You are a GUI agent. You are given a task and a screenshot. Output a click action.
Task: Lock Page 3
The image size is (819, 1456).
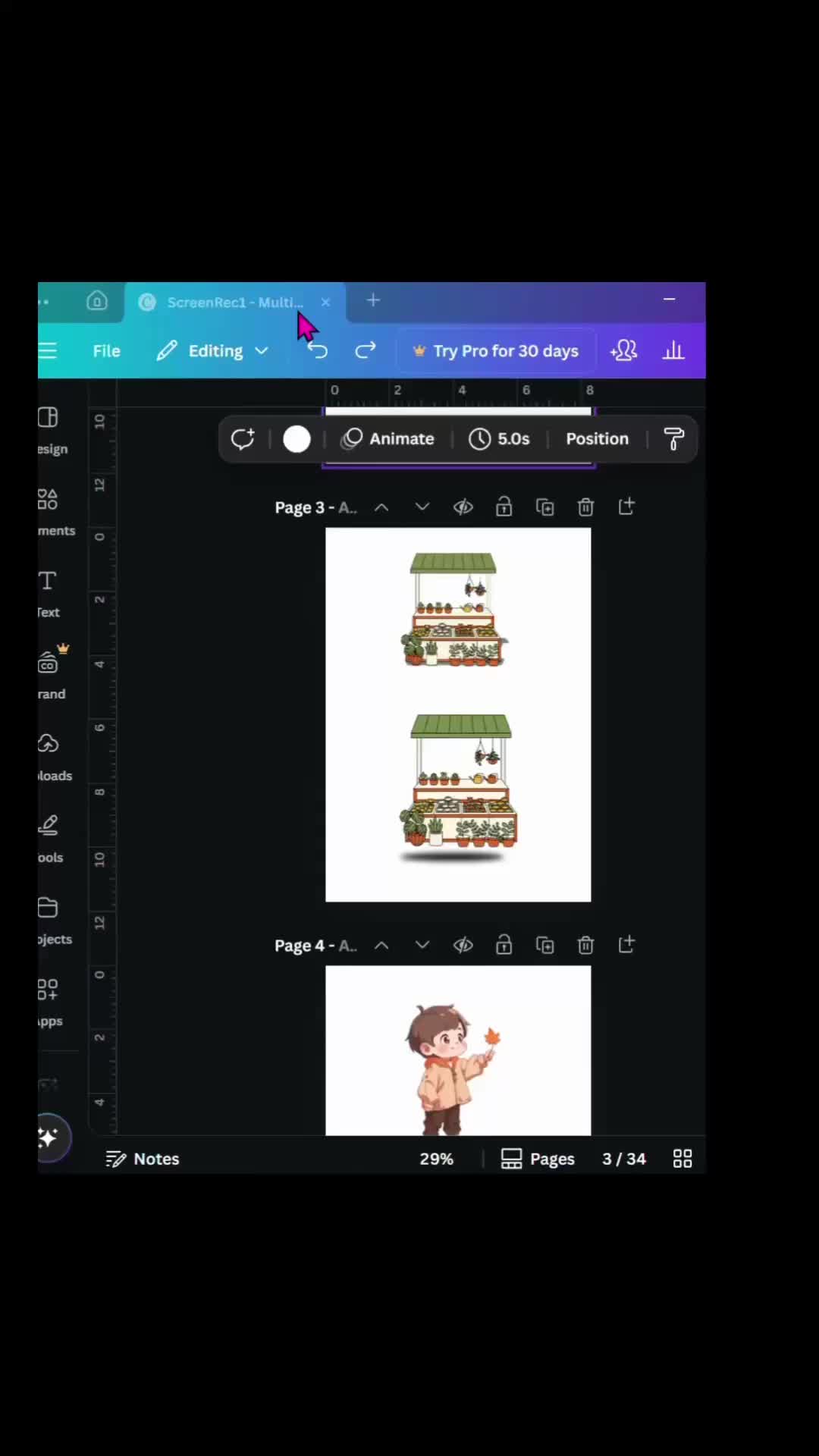coord(504,507)
